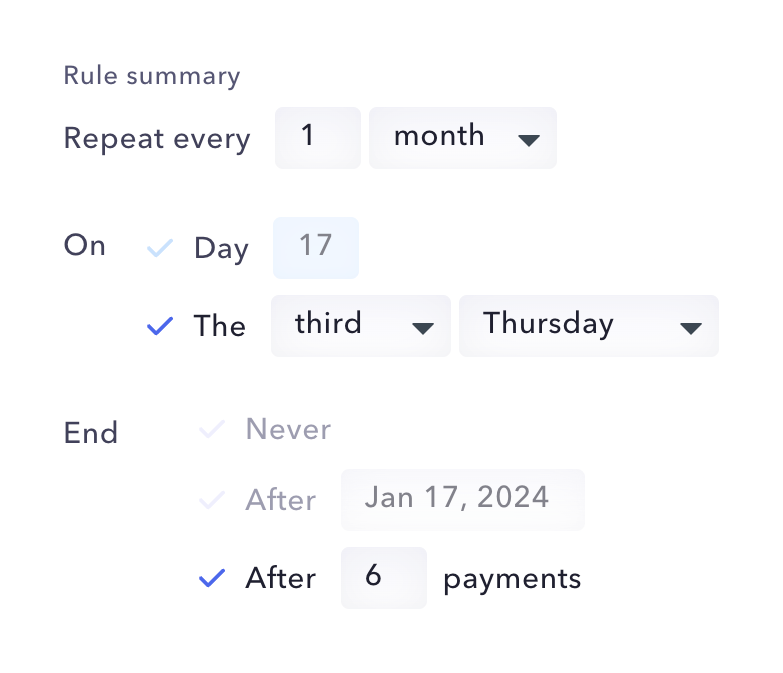Open the third ordinal dropdown

(360, 326)
